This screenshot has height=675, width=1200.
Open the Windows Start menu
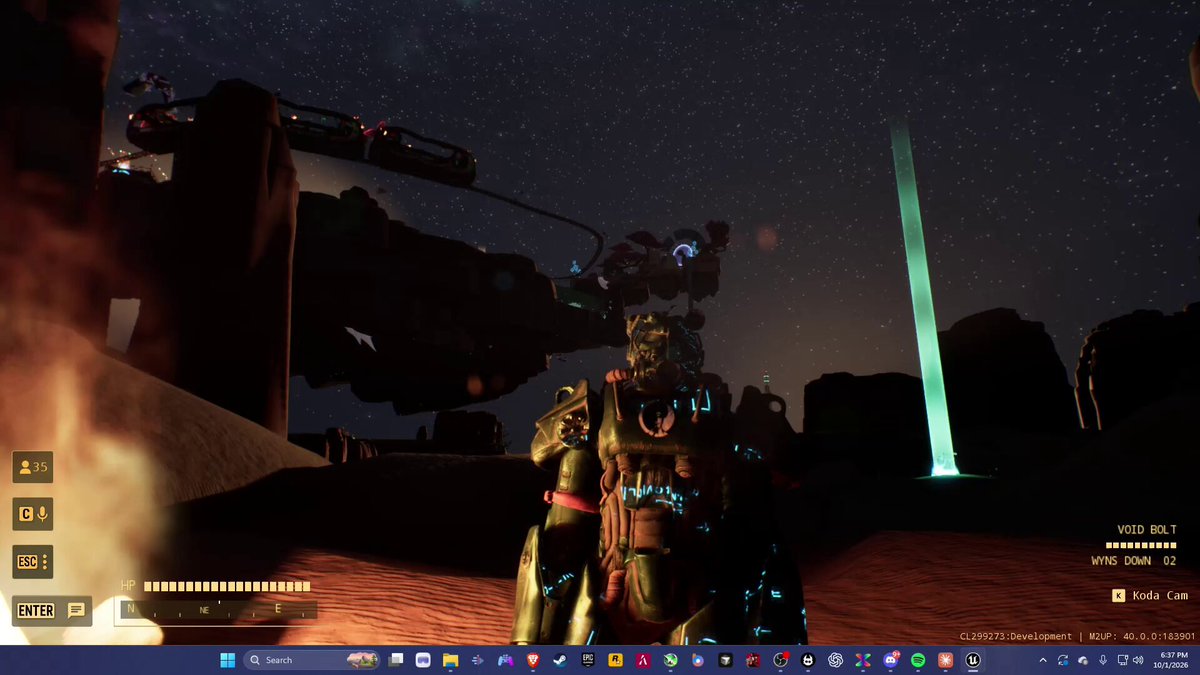(227, 660)
